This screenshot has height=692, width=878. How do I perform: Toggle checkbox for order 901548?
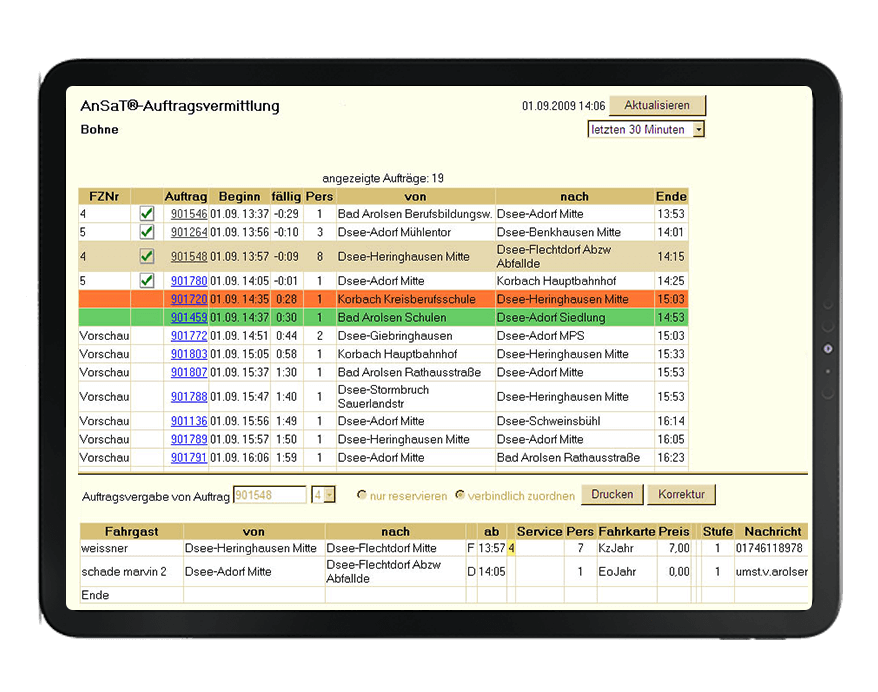click(x=146, y=257)
